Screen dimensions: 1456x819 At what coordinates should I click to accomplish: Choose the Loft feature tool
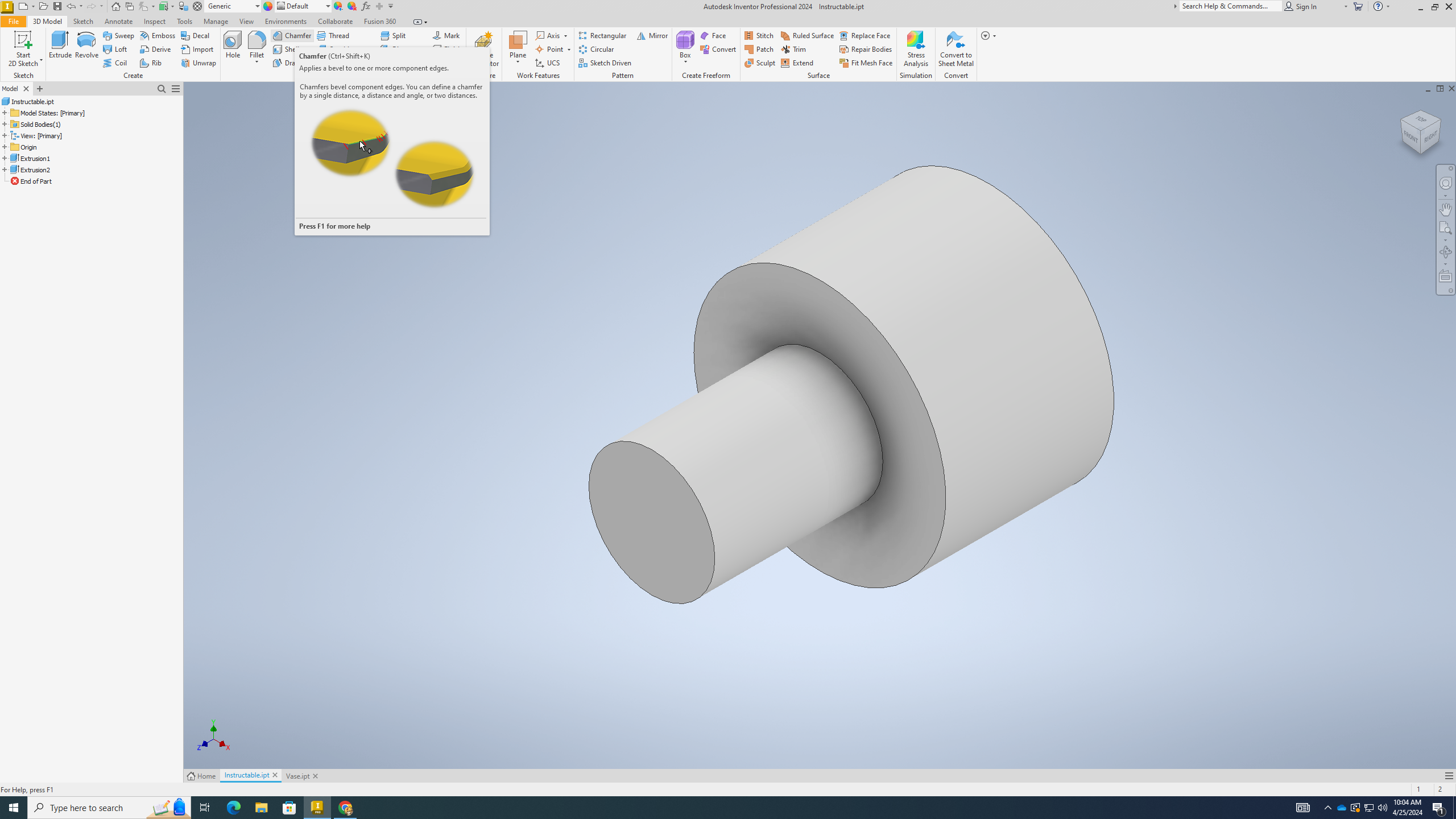[x=115, y=49]
